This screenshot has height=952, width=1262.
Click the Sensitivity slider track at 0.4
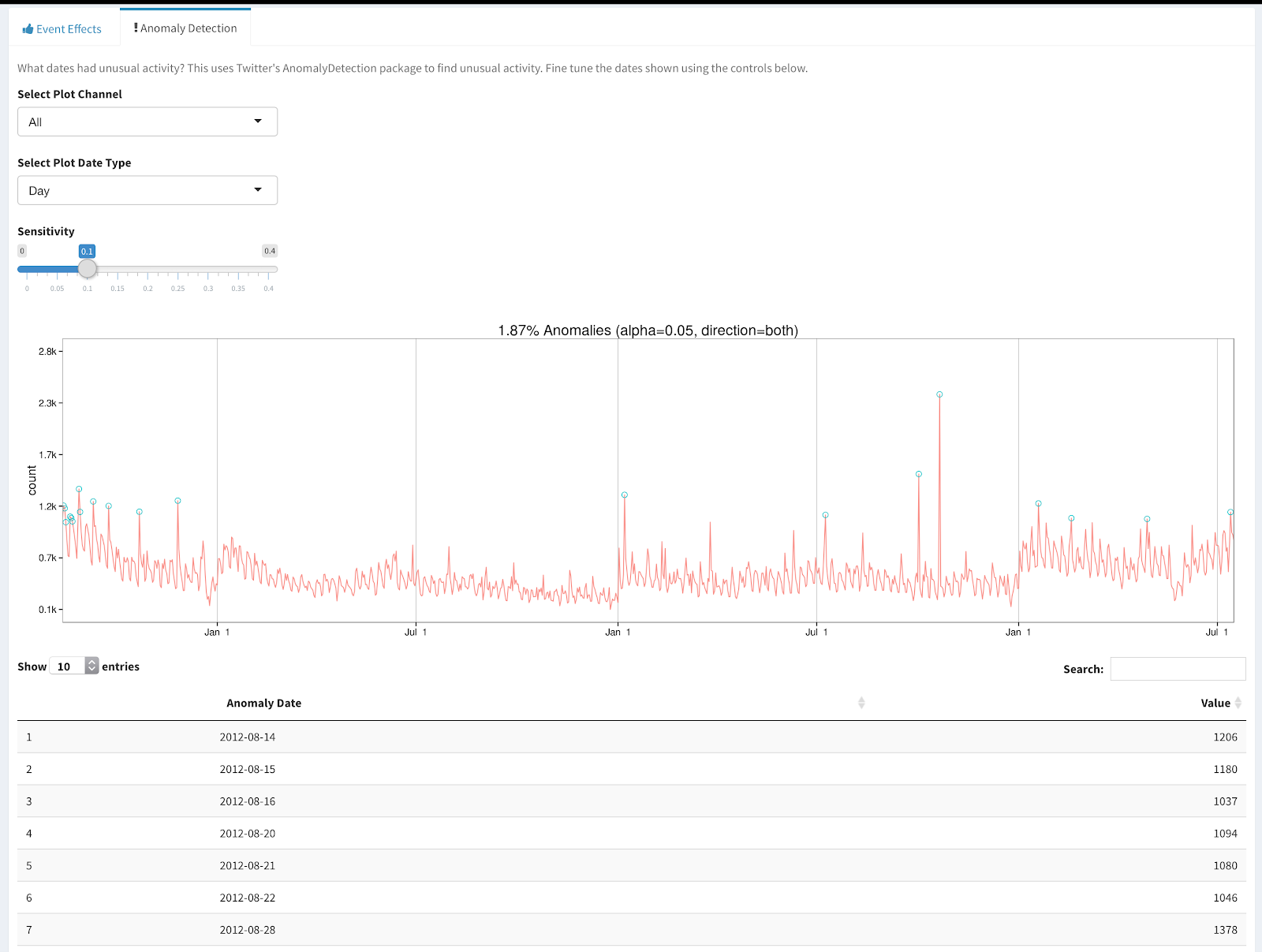point(268,270)
